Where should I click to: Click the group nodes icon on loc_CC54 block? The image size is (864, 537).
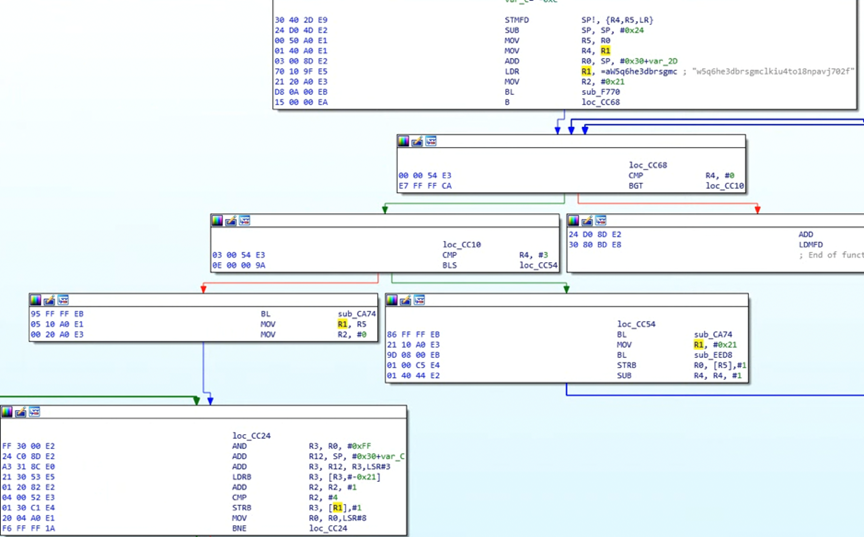[x=419, y=300]
